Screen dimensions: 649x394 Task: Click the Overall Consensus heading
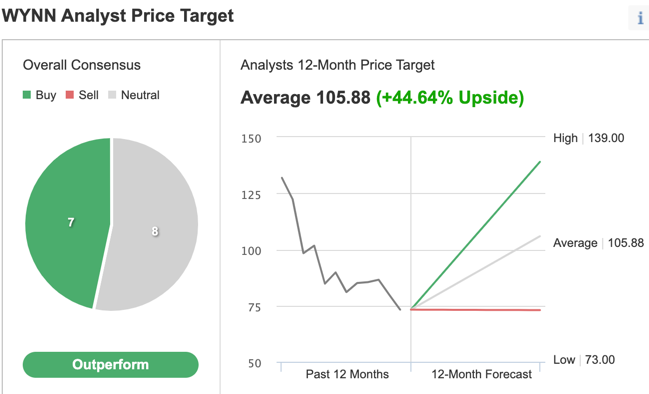point(82,65)
